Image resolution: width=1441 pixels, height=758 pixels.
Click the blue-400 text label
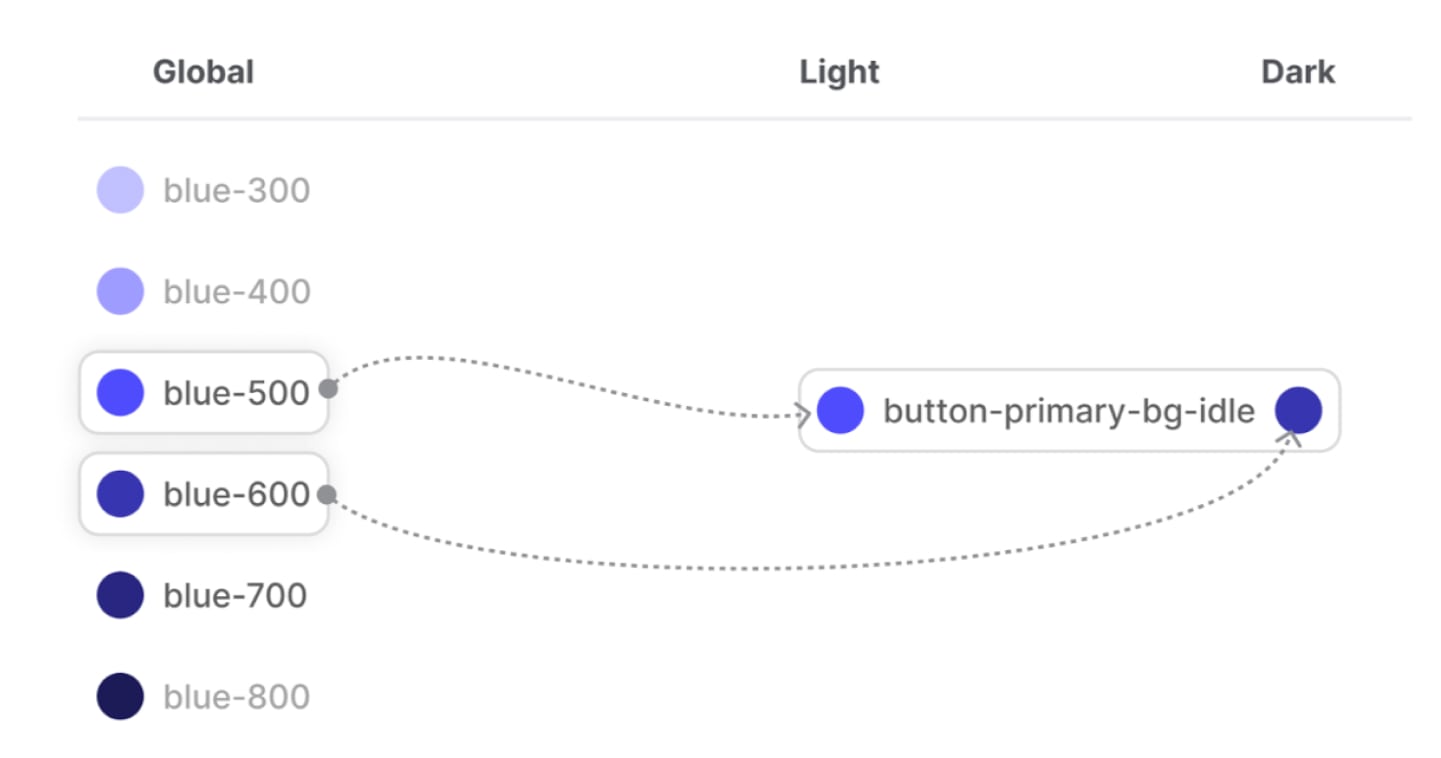tap(236, 292)
